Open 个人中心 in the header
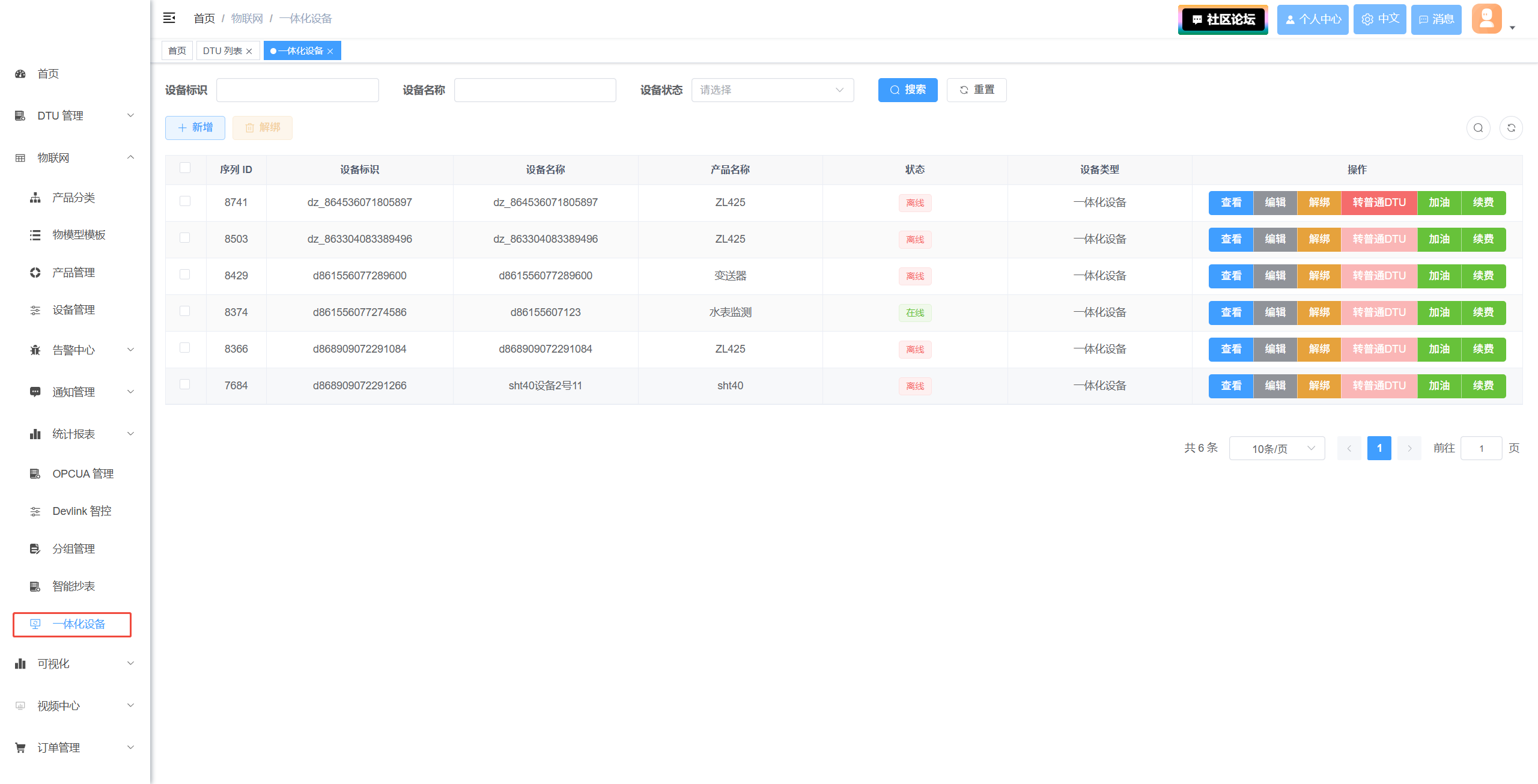The width and height of the screenshot is (1538, 784). tap(1313, 20)
